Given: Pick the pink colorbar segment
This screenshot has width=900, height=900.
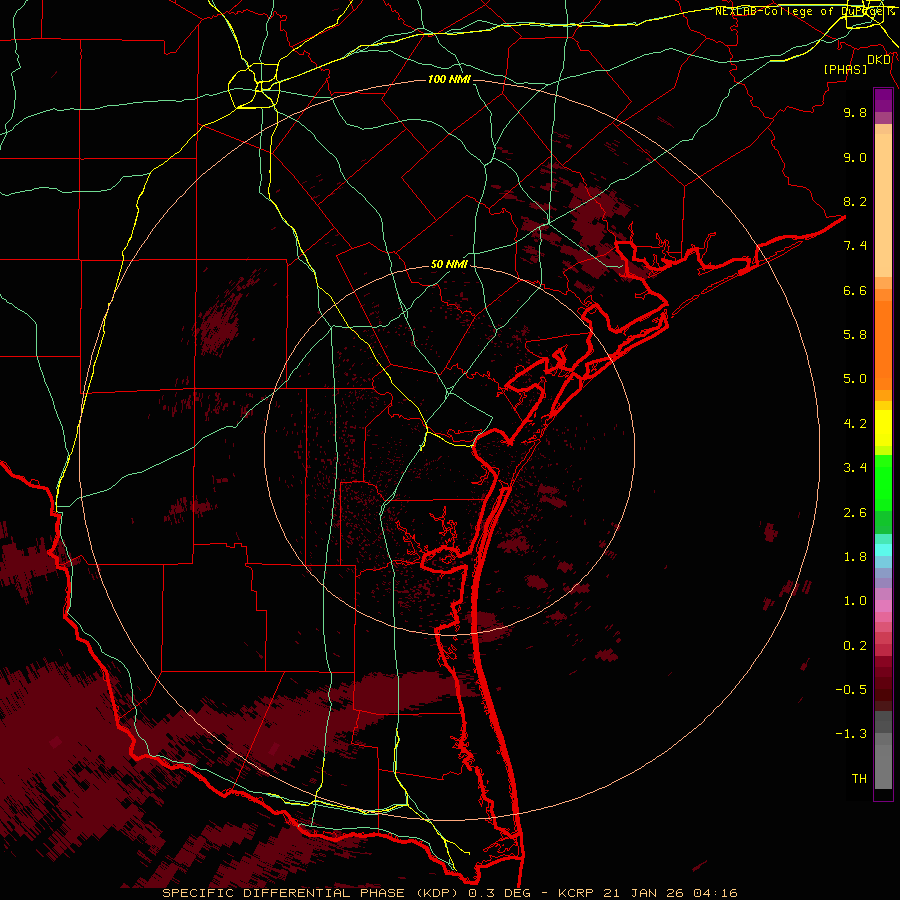Looking at the screenshot, I should click(x=883, y=606).
